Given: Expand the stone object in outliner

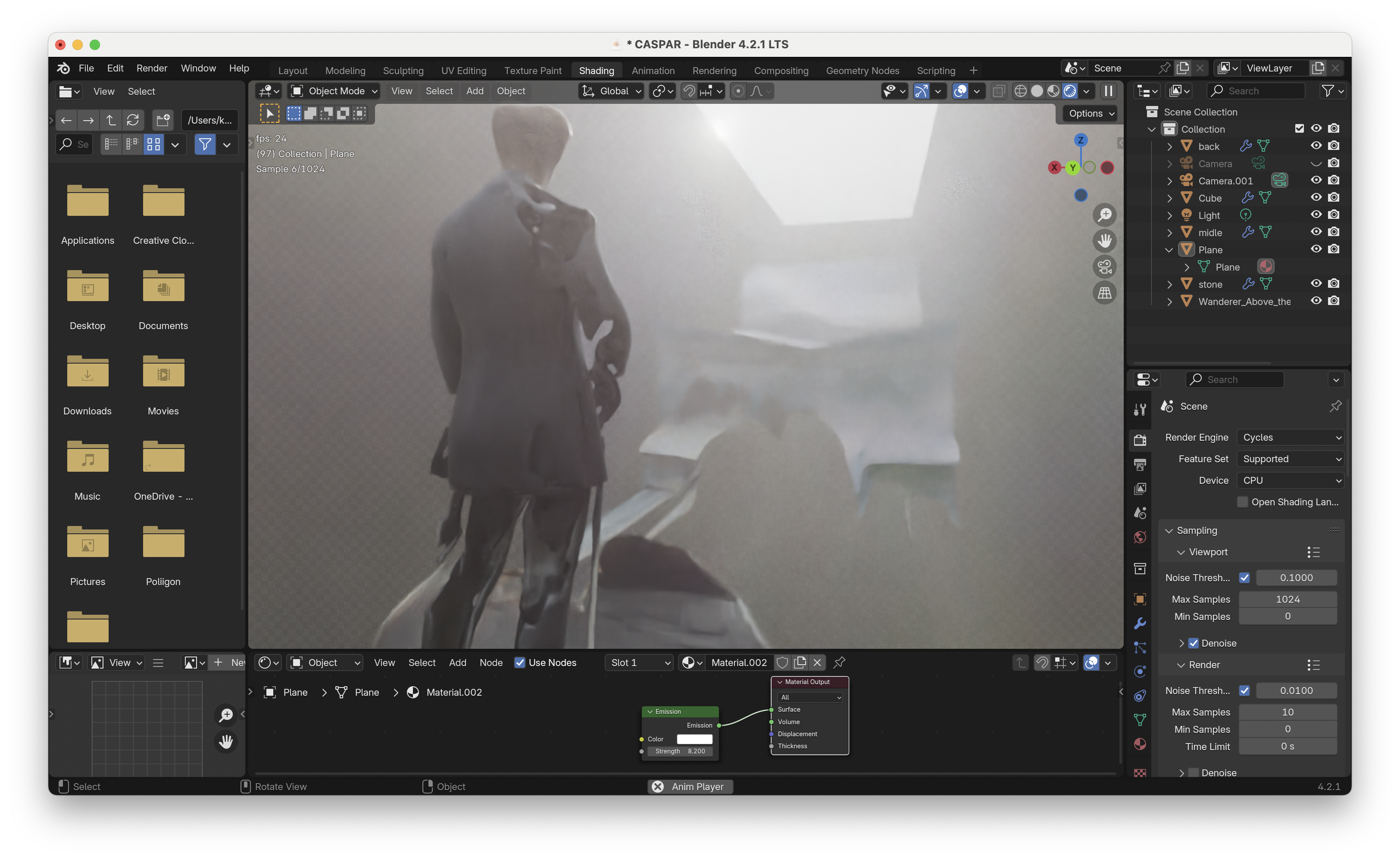Looking at the screenshot, I should click(x=1169, y=284).
